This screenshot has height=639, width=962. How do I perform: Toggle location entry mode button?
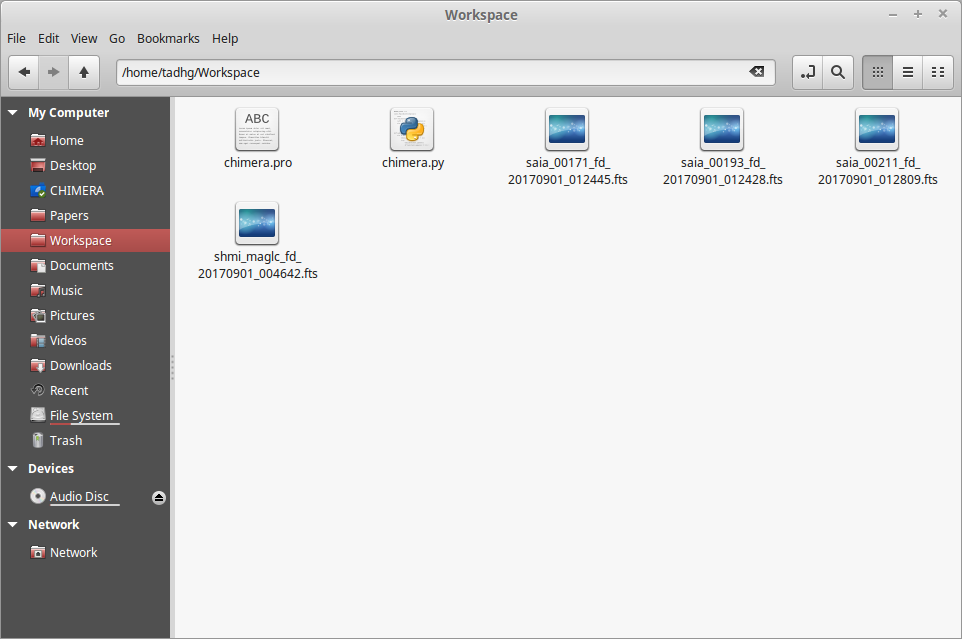click(807, 72)
